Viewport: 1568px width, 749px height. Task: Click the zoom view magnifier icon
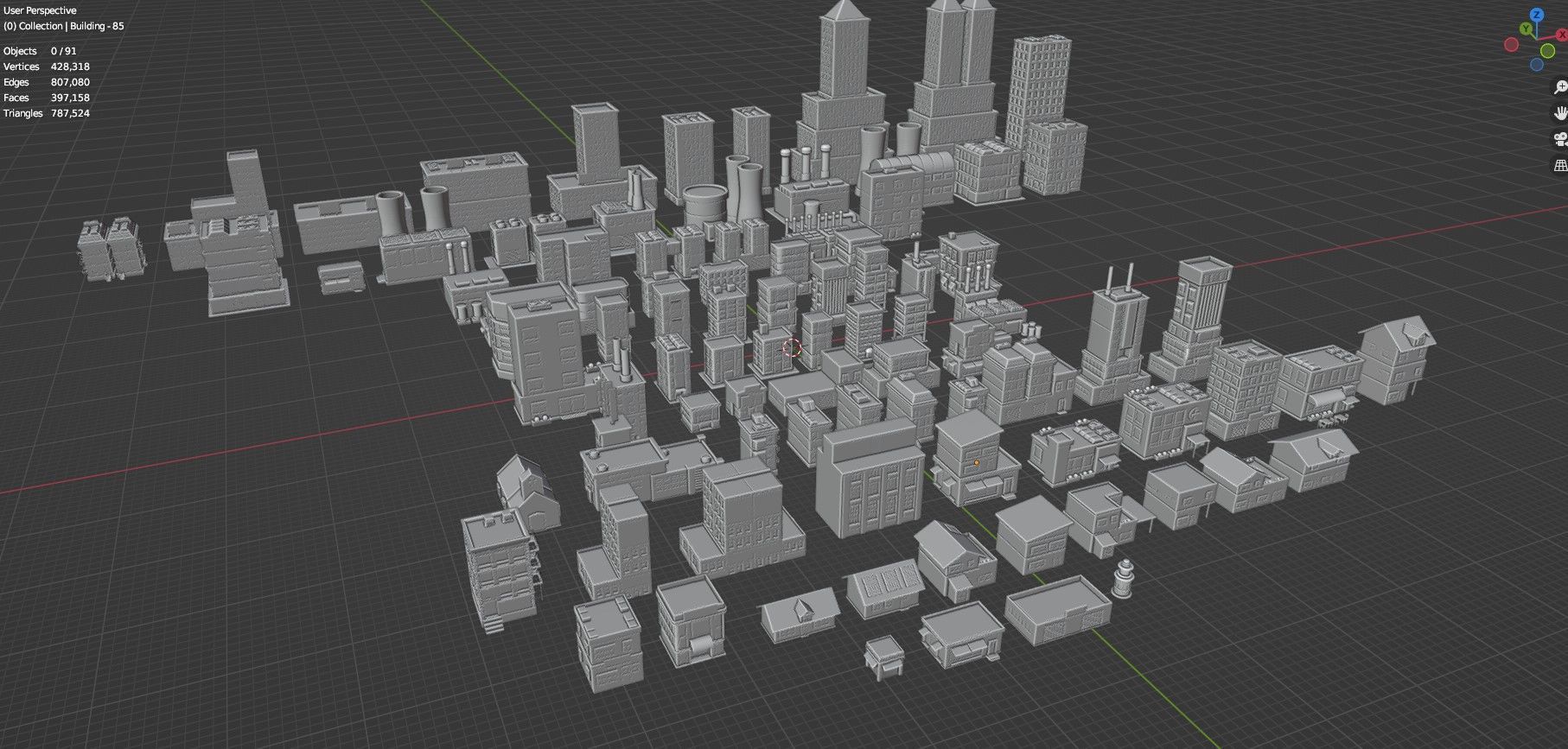coord(1560,87)
